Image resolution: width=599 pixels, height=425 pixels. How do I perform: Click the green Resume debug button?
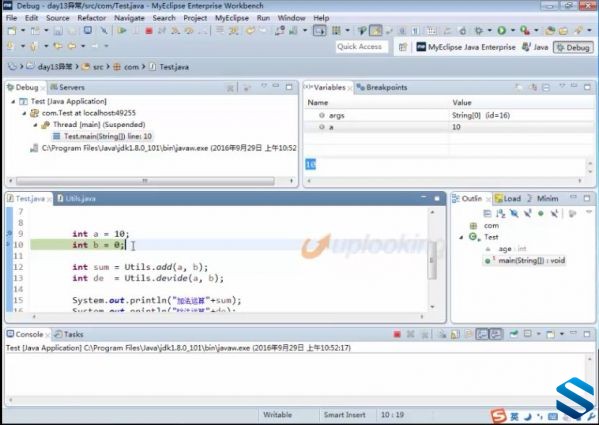click(x=122, y=31)
